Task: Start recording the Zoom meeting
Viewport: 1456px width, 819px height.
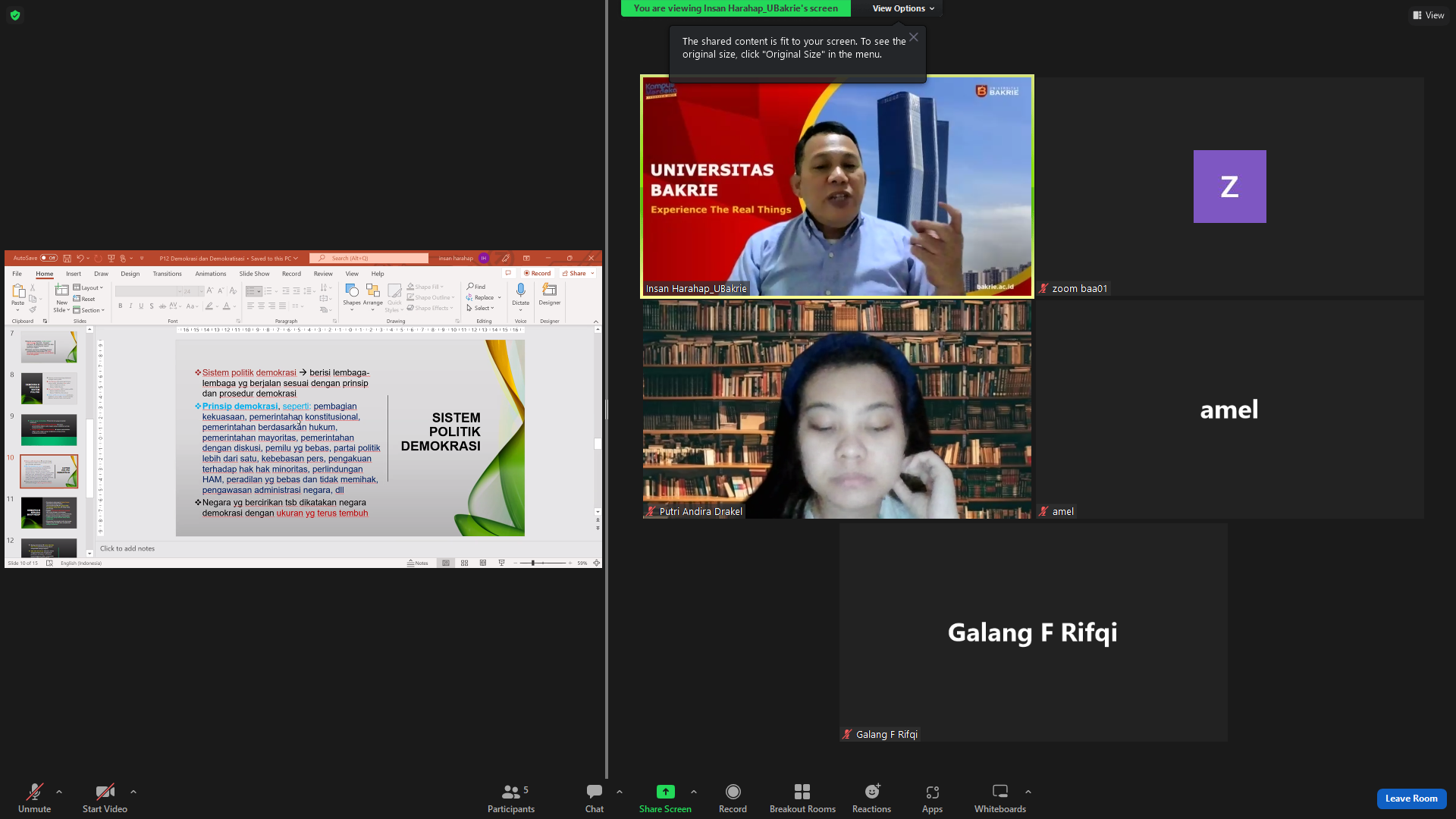Action: pos(733,799)
